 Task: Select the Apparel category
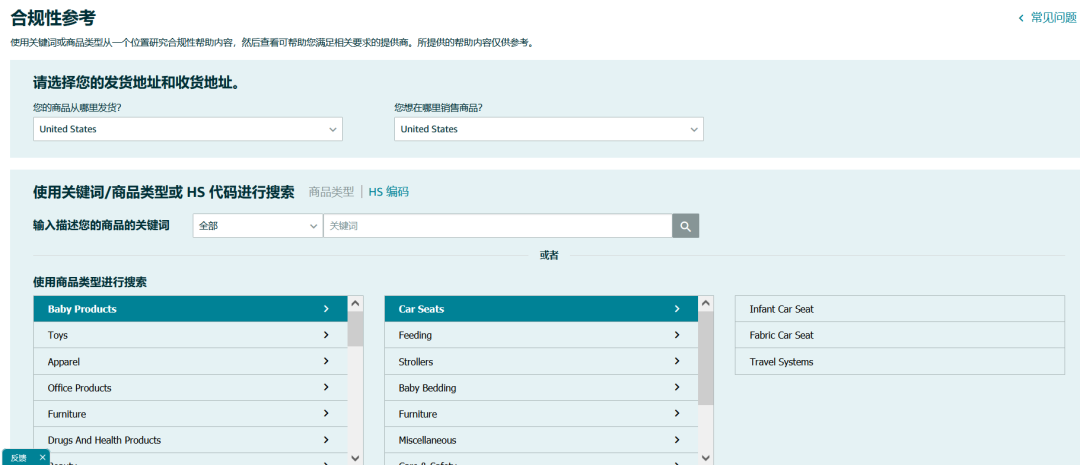[x=190, y=362]
